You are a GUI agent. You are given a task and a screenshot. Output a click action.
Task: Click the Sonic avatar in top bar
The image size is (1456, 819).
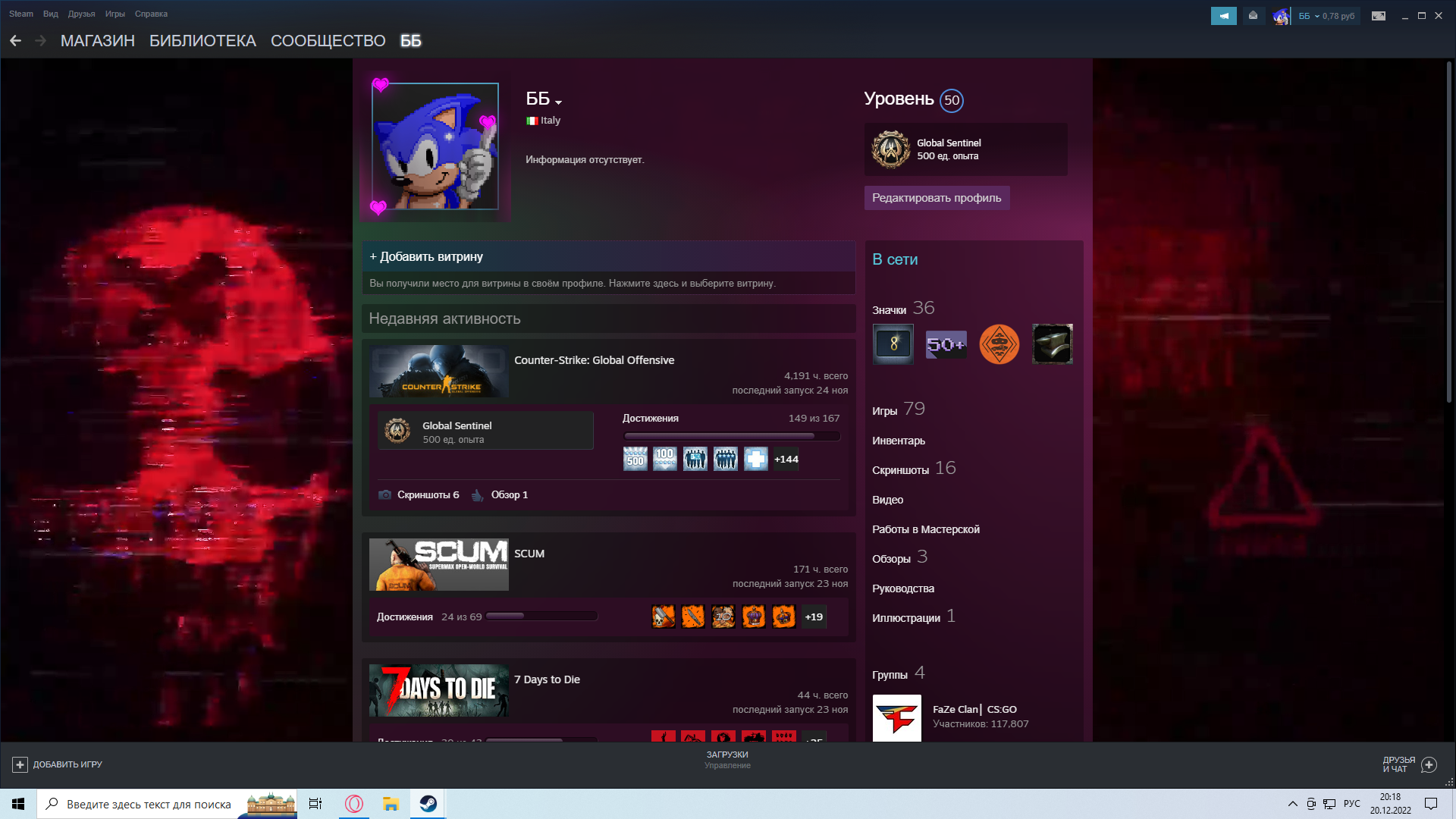coord(1281,16)
